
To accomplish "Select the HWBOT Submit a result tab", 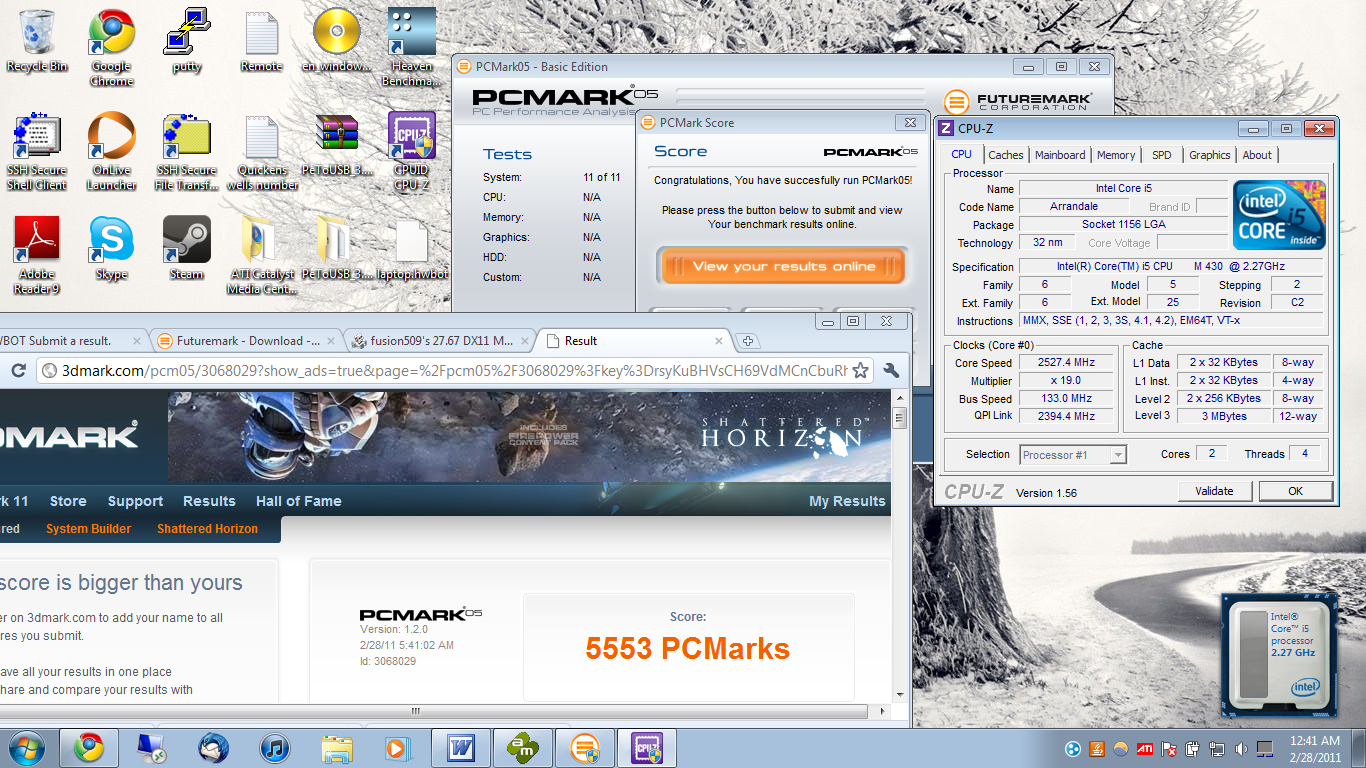I will (70, 341).
